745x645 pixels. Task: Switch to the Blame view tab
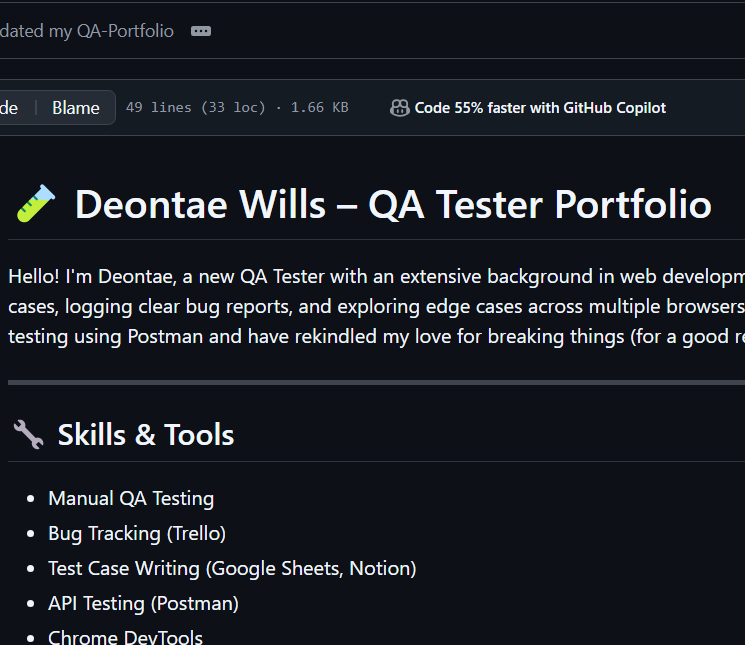point(76,108)
